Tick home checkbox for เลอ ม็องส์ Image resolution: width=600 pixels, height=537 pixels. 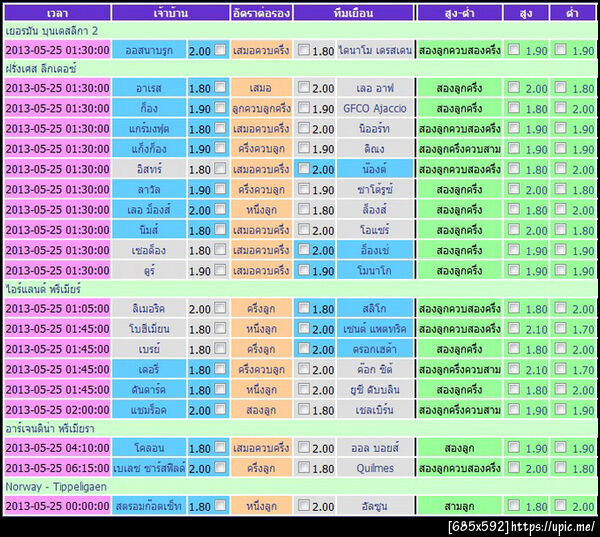220,209
